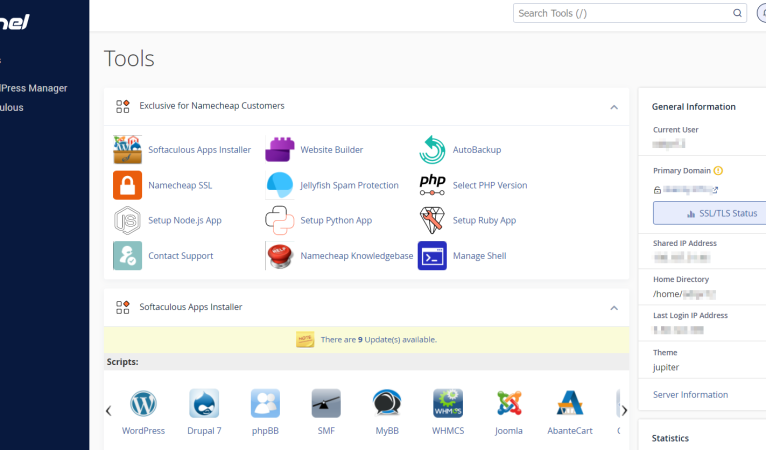The image size is (766, 450).
Task: Open the AutoBackup circular arrow icon
Action: [432, 150]
